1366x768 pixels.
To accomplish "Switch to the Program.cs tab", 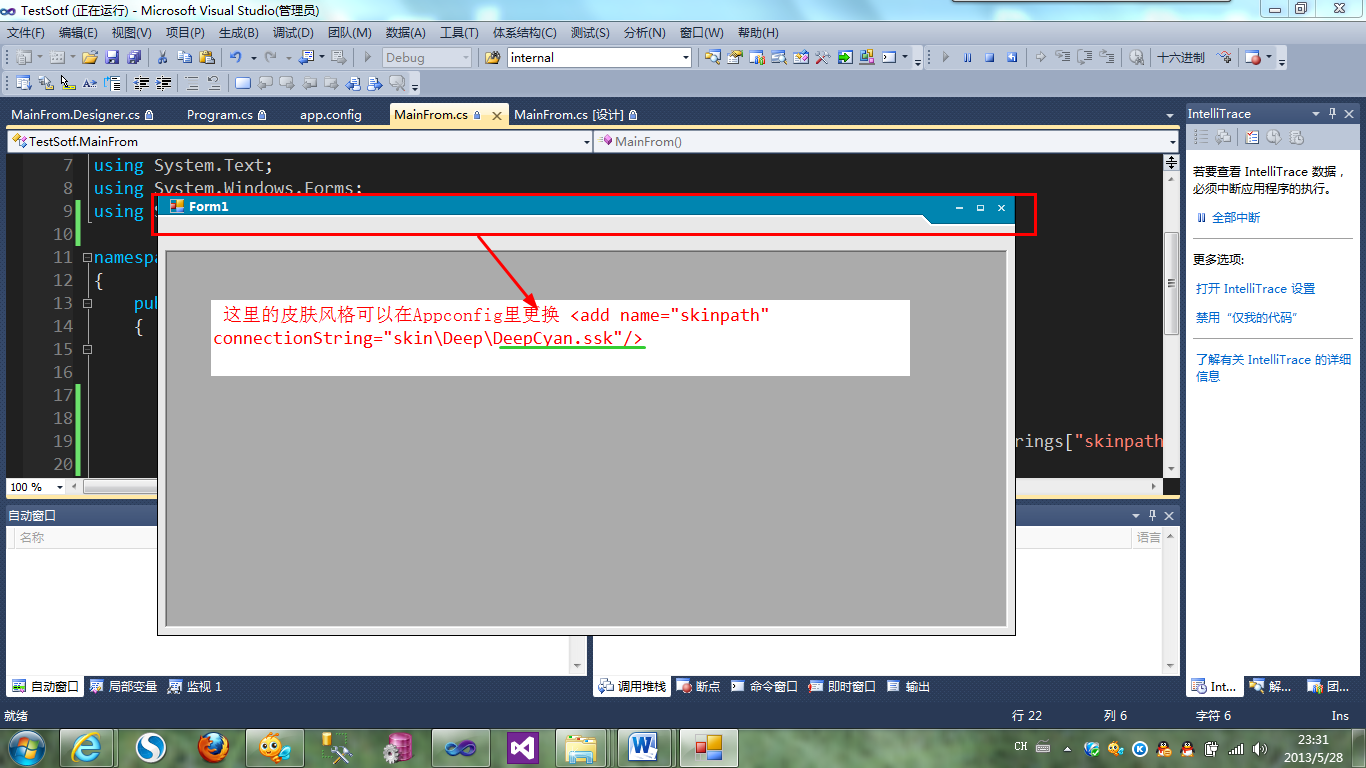I will [226, 115].
